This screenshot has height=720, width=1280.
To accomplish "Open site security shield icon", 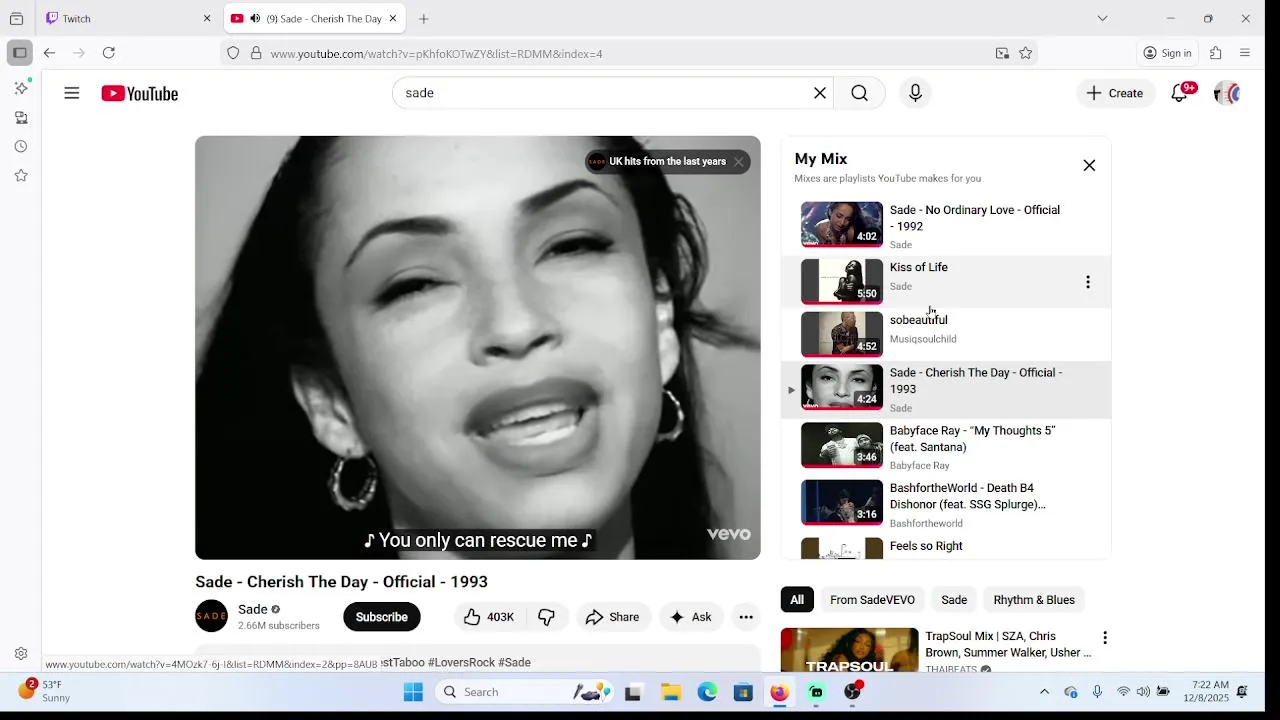I will click(x=233, y=53).
